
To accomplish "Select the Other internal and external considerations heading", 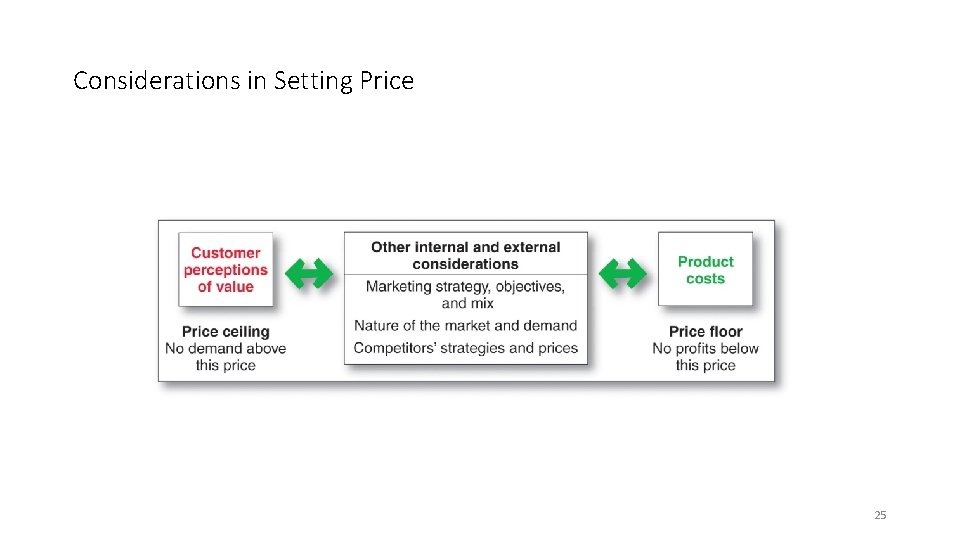I will pos(466,255).
